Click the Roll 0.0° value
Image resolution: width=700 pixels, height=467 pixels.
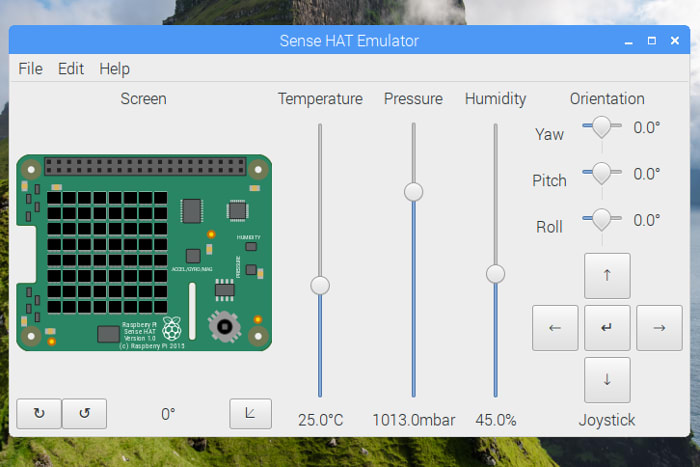646,221
